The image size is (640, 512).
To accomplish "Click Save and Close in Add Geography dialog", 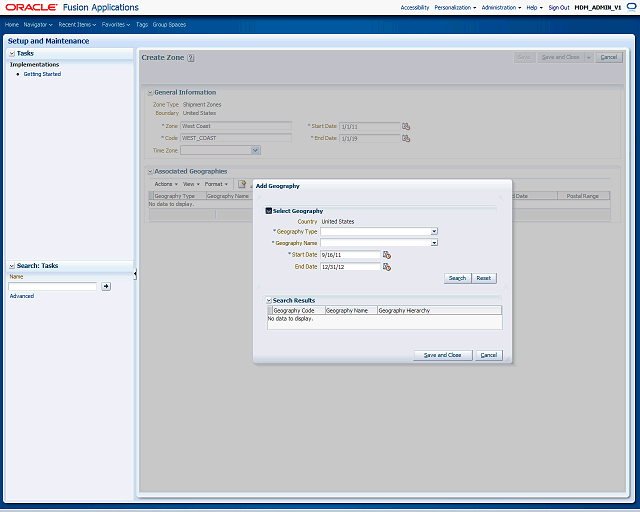I will pos(443,355).
